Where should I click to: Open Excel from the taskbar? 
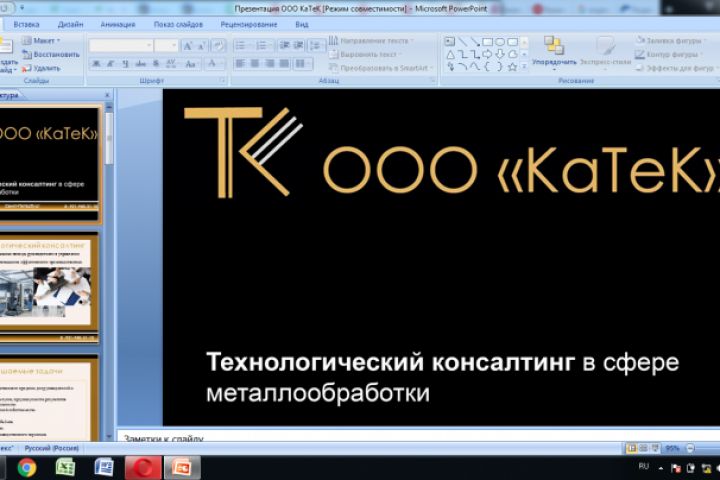click(x=65, y=468)
